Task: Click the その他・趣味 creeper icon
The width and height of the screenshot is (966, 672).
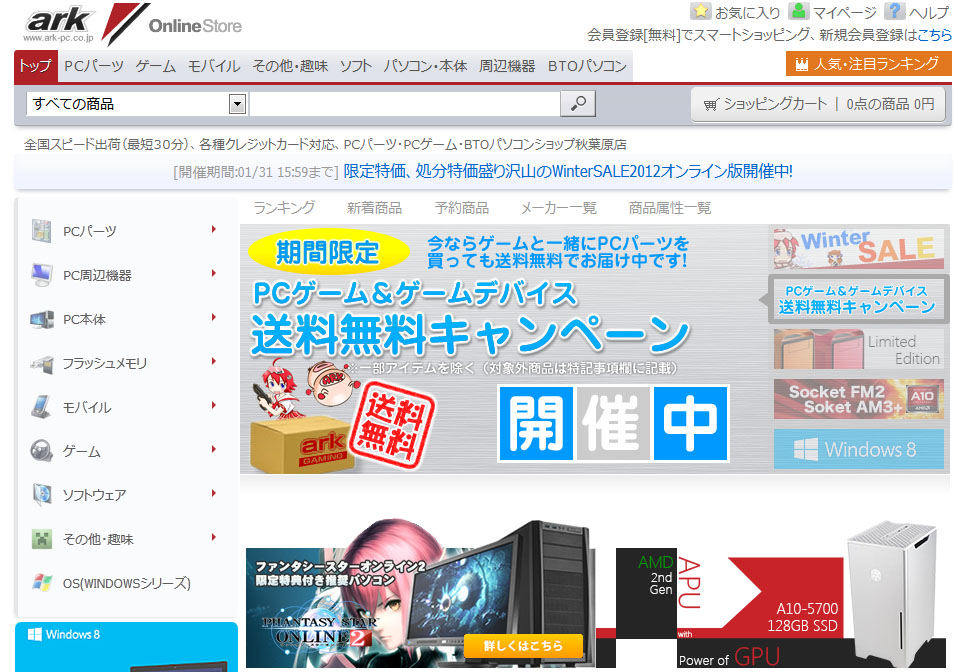Action: tap(41, 539)
